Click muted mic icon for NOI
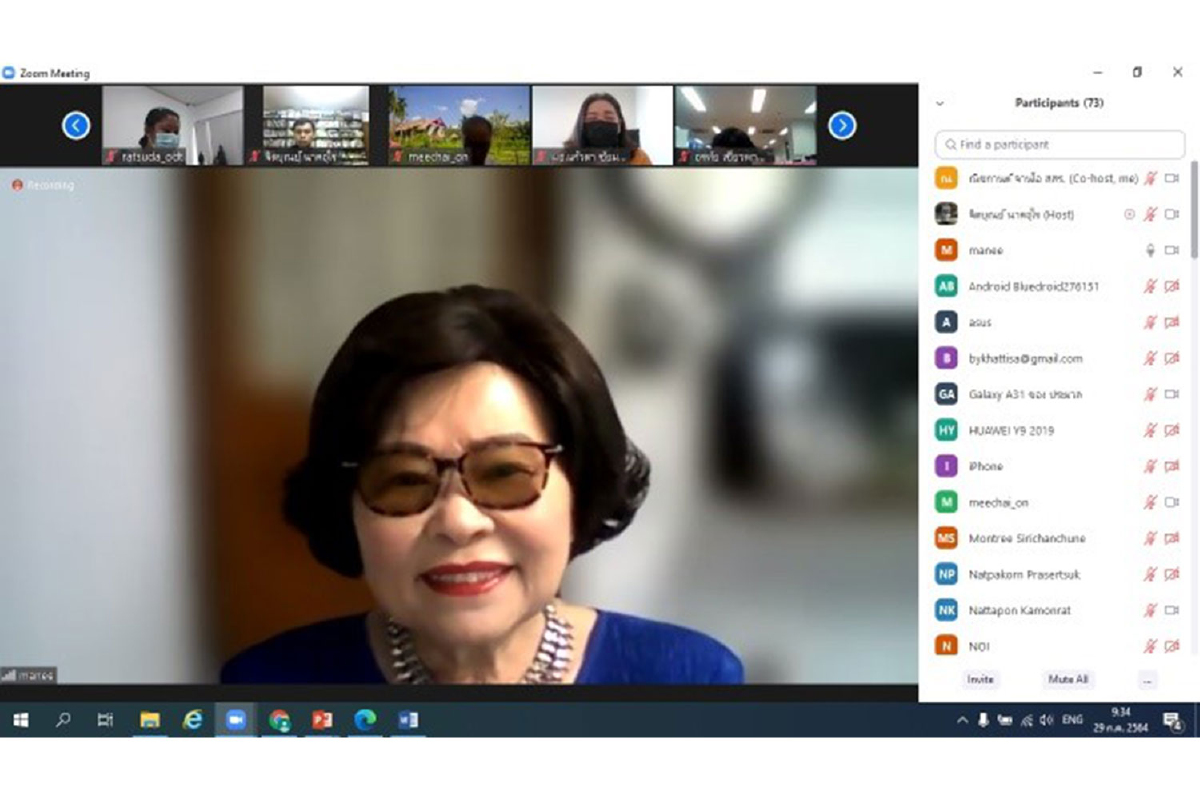This screenshot has width=1200, height=800. click(x=1150, y=646)
